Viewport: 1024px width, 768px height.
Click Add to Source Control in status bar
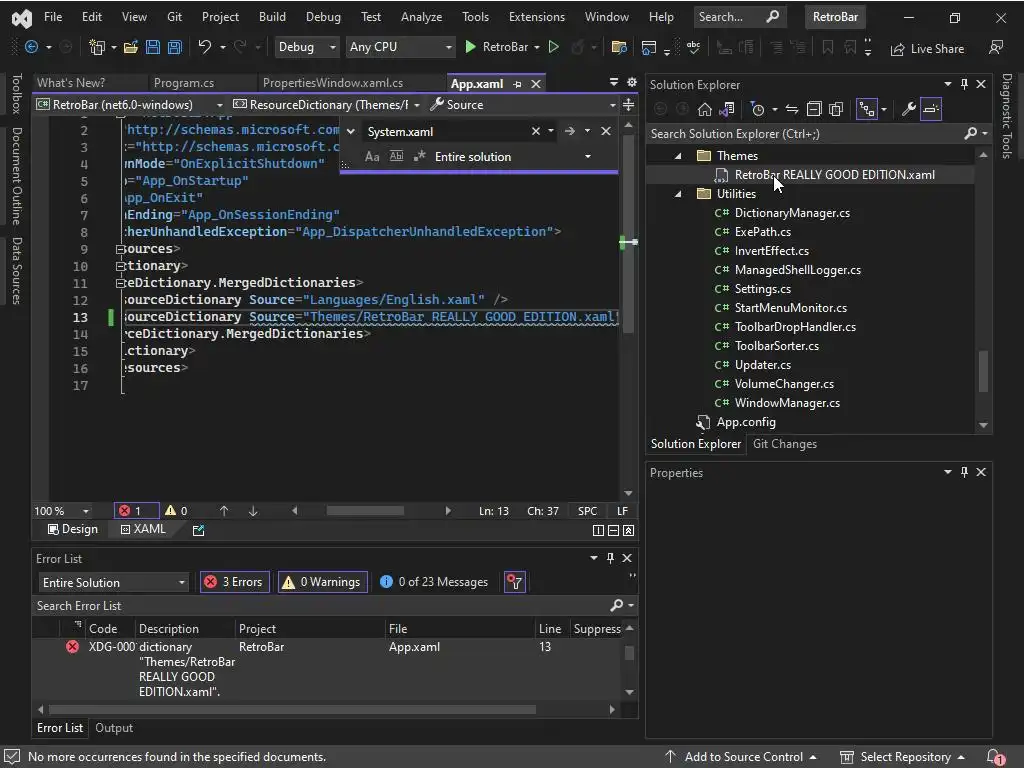coord(743,757)
